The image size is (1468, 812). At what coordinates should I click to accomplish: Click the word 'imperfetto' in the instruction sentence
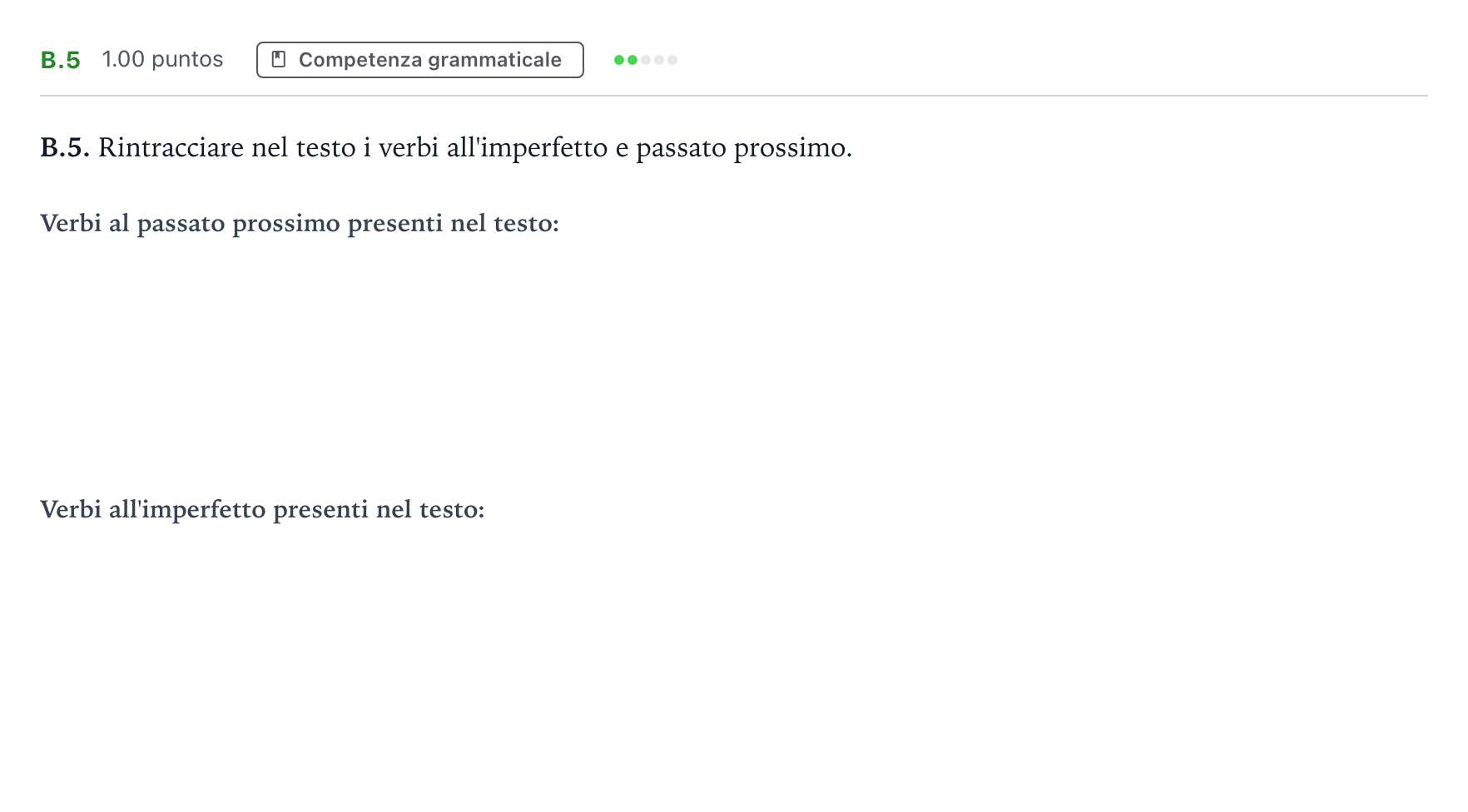point(544,148)
